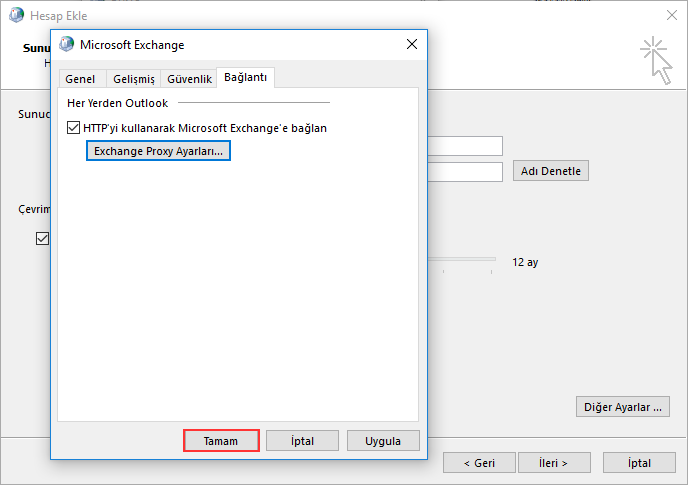Click the 12 ay offline mail slider
Viewport: 688px width, 485px height.
click(460, 260)
